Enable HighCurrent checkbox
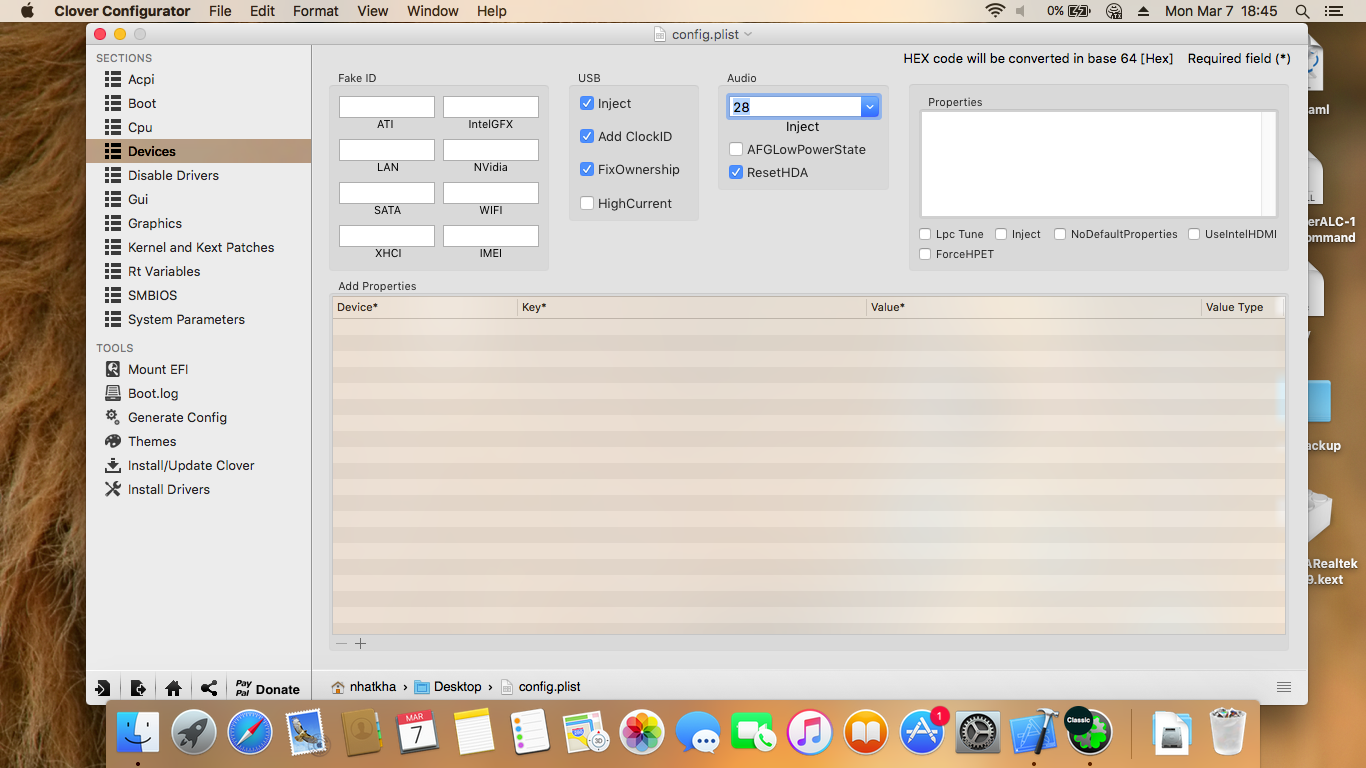1366x768 pixels. [x=587, y=203]
